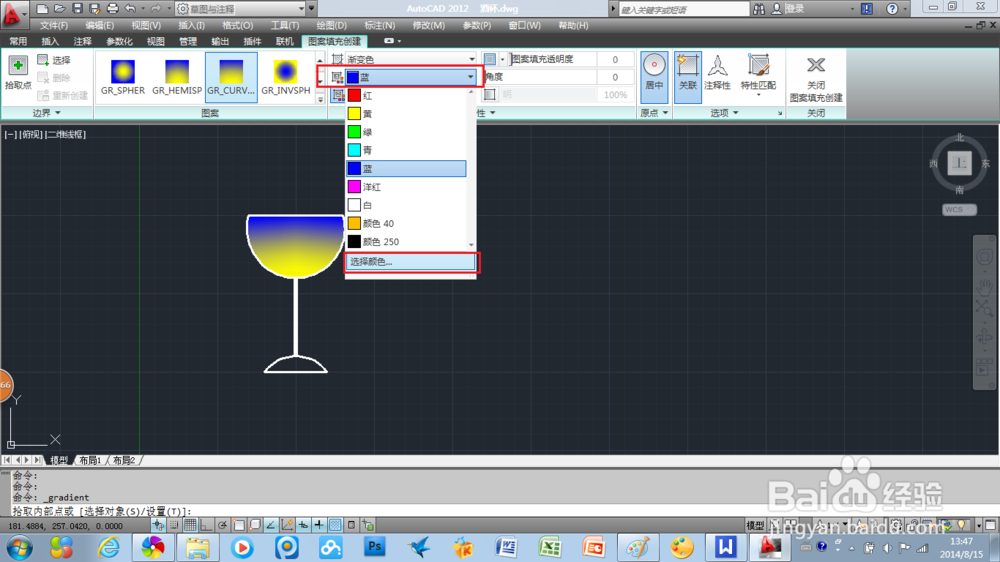1000x562 pixels.
Task: Click the Centered (居中) gradient toggle
Action: (654, 77)
